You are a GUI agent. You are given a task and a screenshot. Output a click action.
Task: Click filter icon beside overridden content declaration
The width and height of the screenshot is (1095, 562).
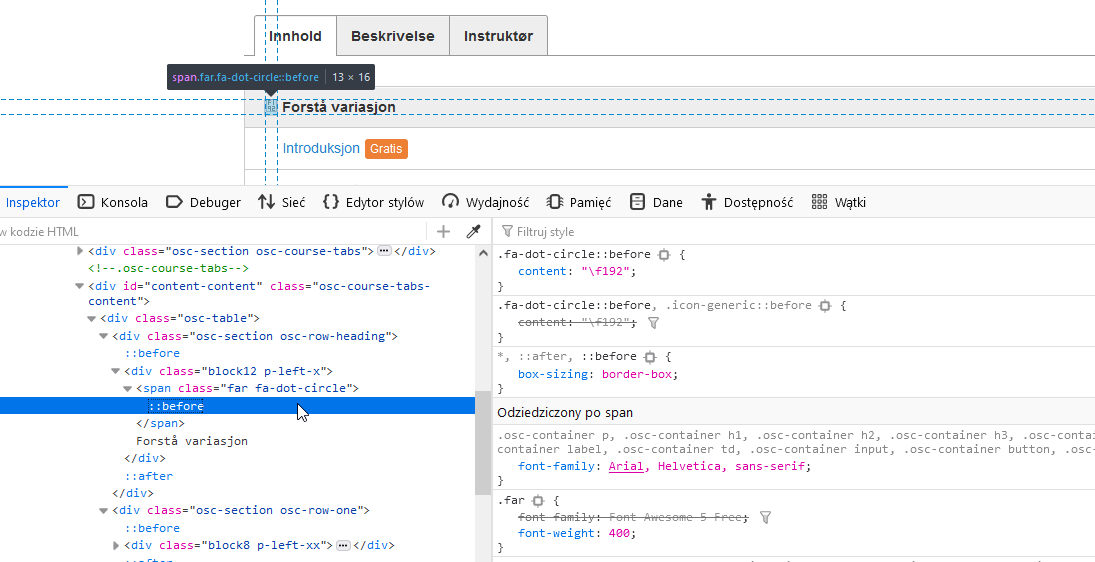(654, 323)
